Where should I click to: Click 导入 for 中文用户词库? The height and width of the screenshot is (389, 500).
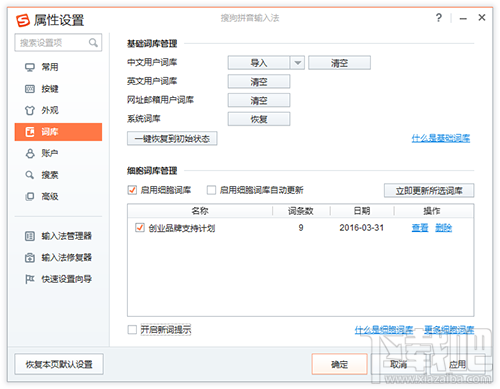[x=259, y=63]
